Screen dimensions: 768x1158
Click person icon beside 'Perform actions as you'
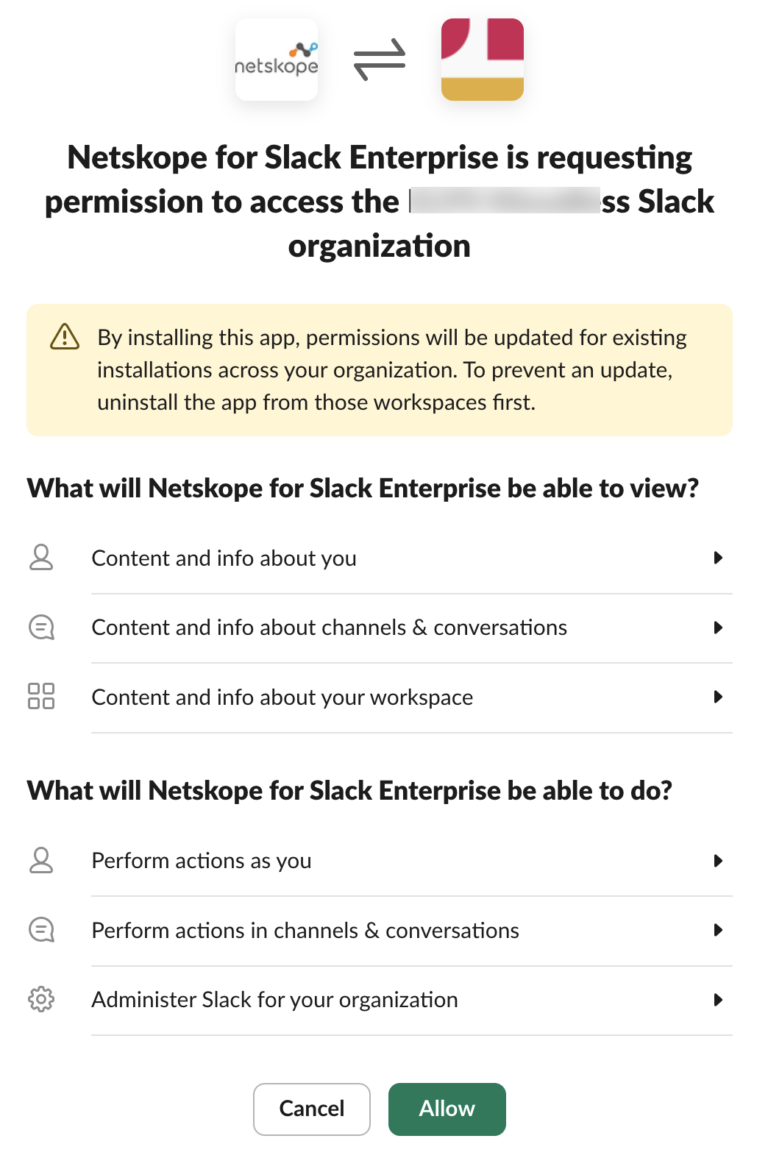coord(41,861)
